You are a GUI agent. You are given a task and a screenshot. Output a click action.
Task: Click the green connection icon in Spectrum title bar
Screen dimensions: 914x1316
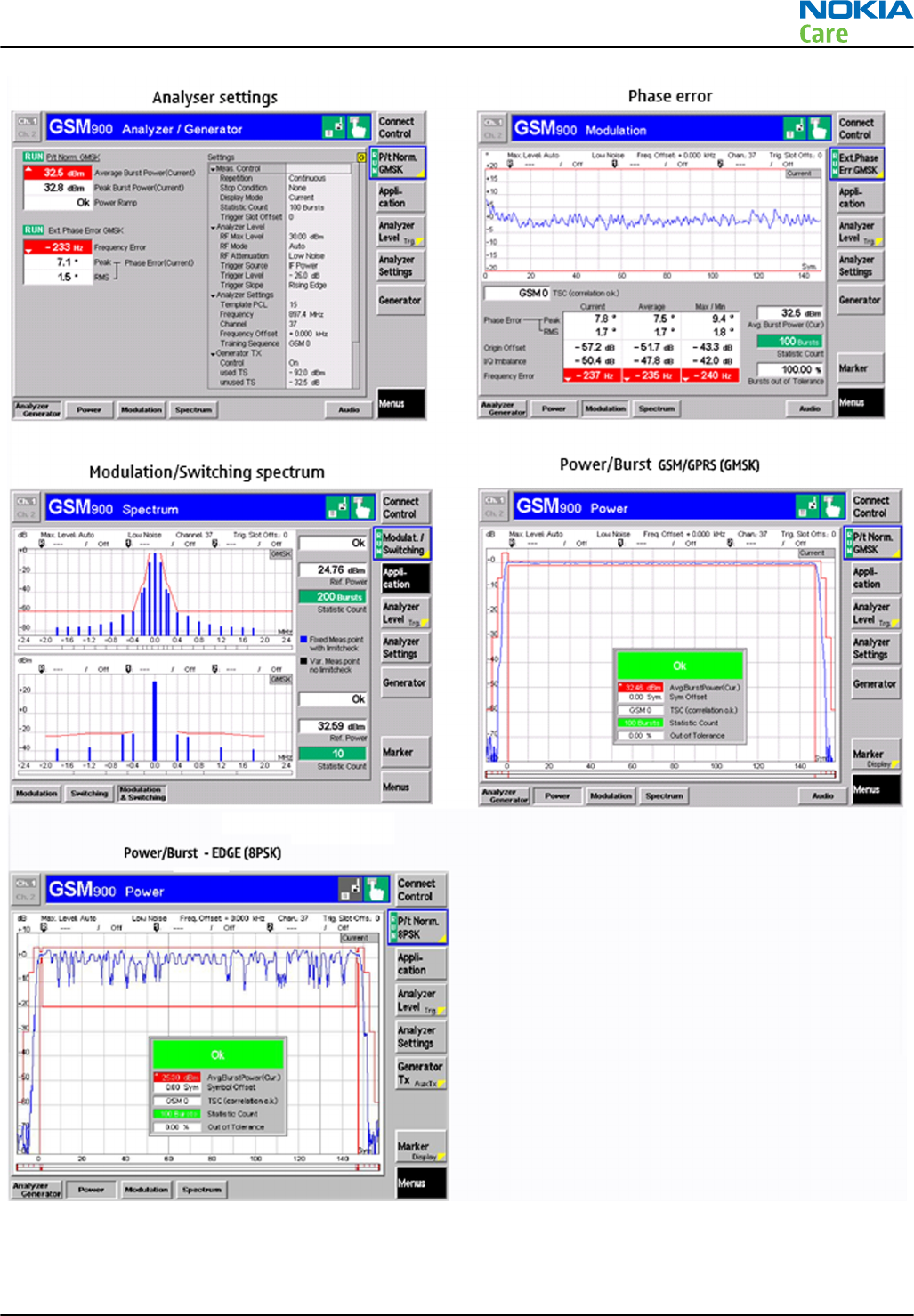click(338, 507)
